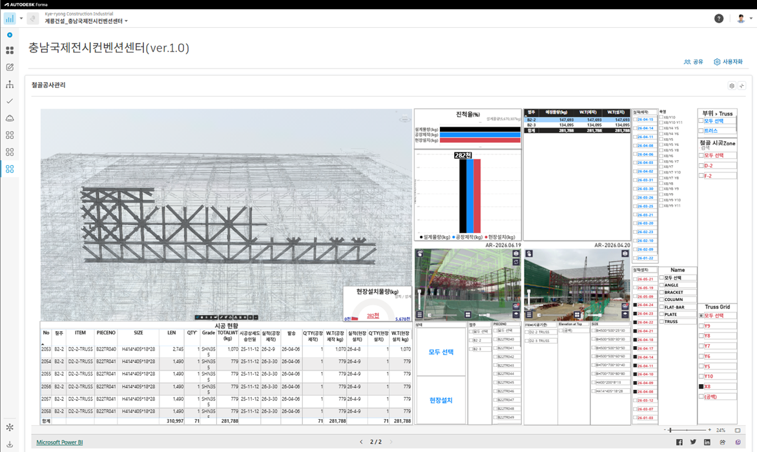Viewport: 757px width, 452px height.
Task: Open the hard hat safety icon in sidebar
Action: point(10,118)
